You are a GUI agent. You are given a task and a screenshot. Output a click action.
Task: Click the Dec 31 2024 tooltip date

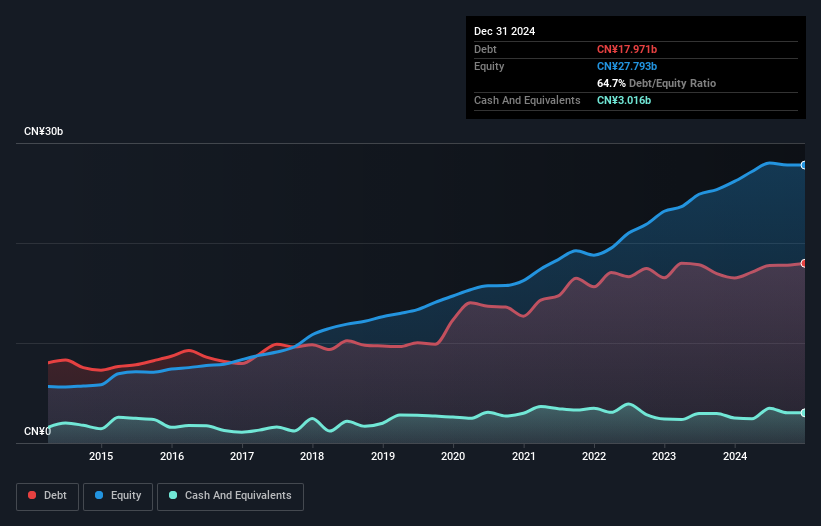point(504,31)
